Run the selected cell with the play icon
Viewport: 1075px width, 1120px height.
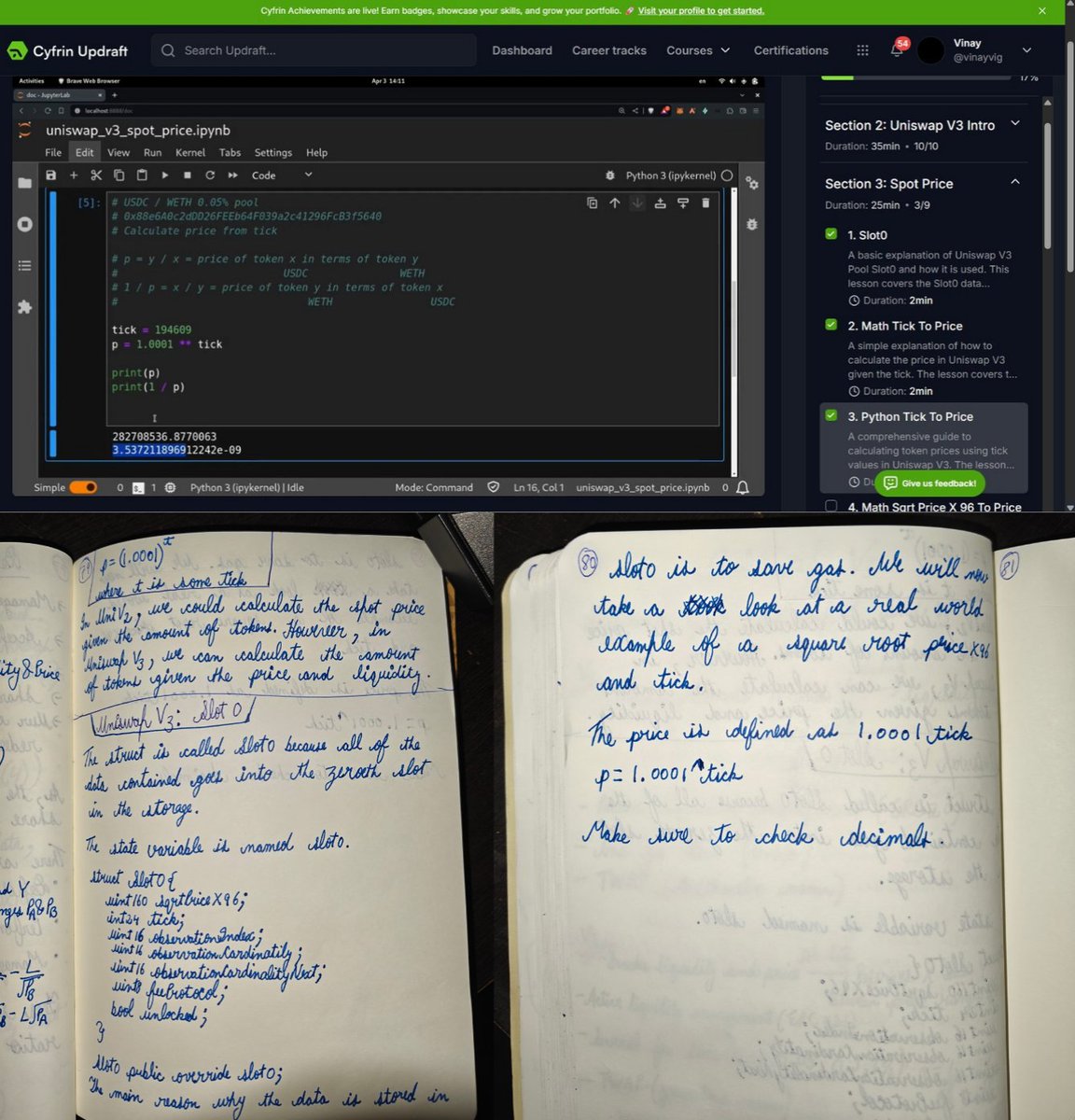[164, 175]
